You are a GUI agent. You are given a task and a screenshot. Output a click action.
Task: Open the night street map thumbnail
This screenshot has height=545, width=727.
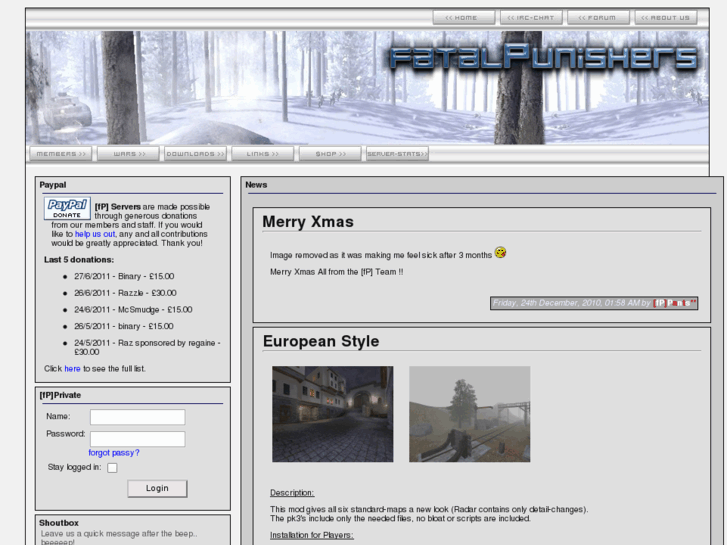coord(332,414)
